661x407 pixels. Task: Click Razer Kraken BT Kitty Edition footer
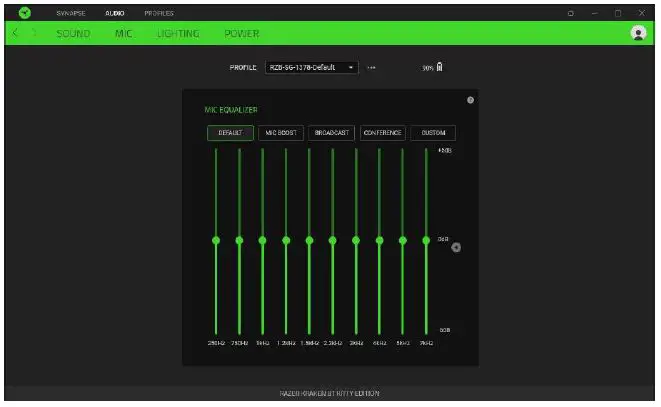click(330, 394)
